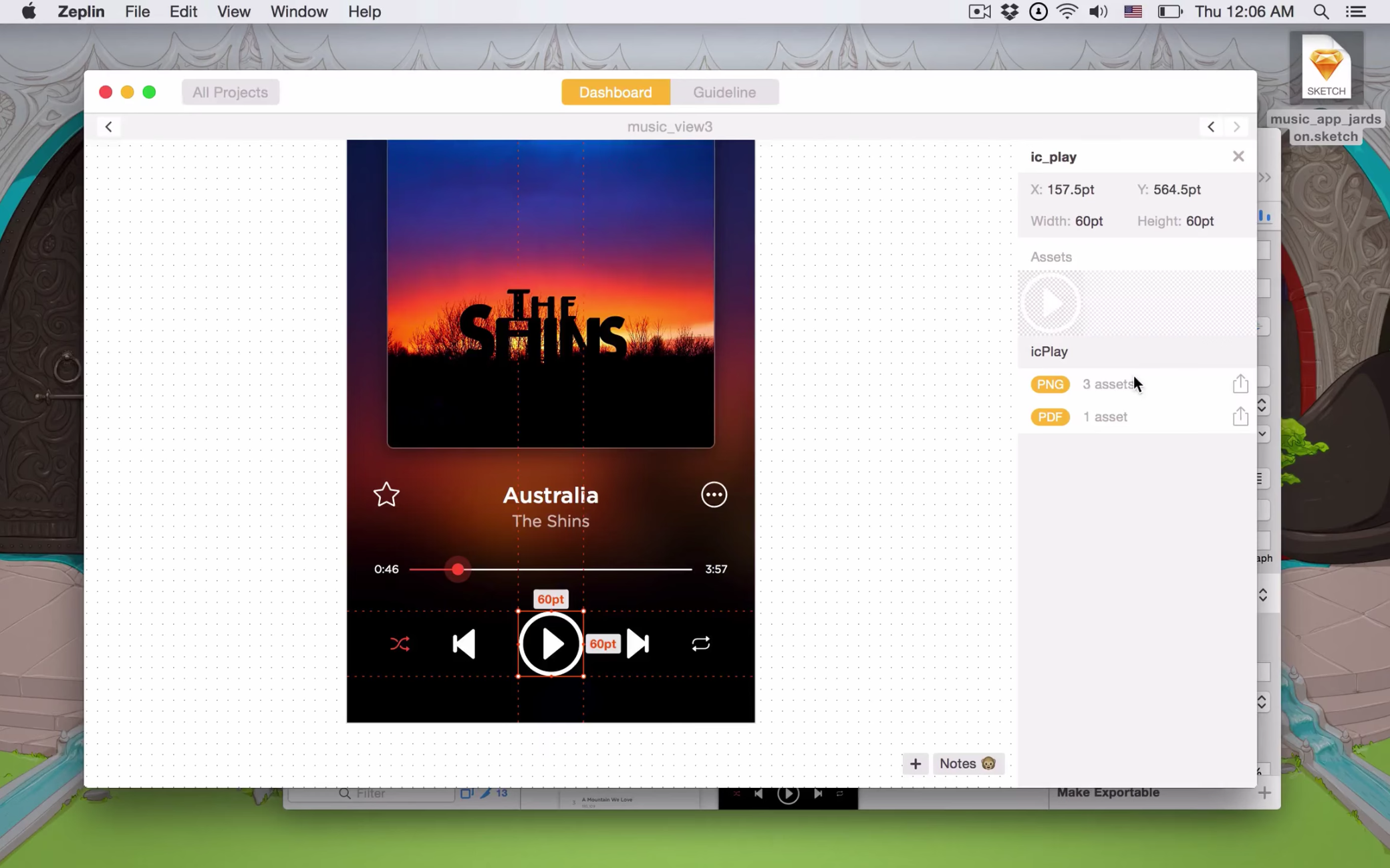Go to the previous screen with left arrow

(x=1211, y=126)
